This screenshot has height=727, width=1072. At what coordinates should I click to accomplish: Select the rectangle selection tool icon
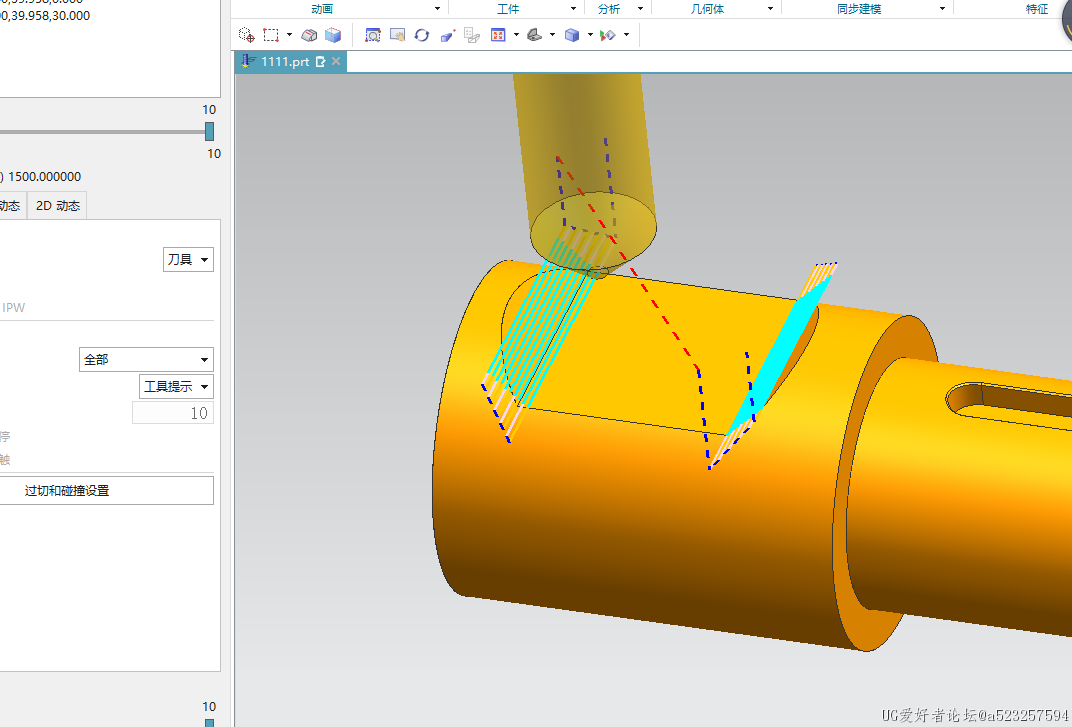271,35
